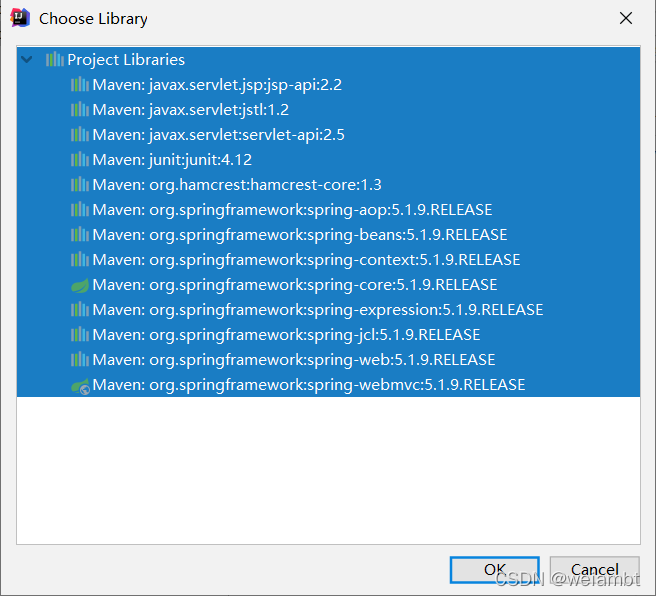Close the Choose Library dialog window
The width and height of the screenshot is (656, 596).
click(625, 18)
